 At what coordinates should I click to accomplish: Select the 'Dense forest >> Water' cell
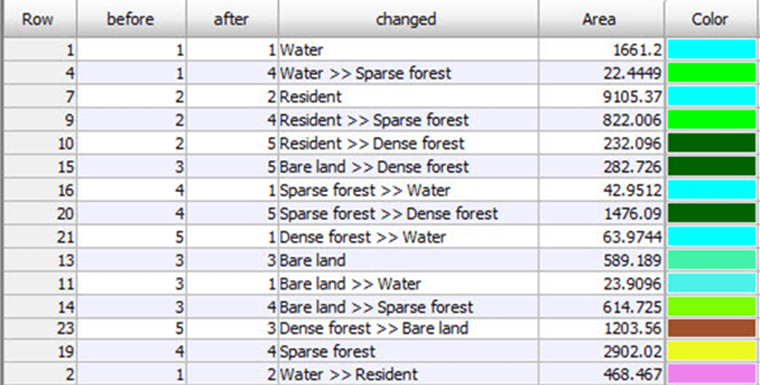click(408, 237)
